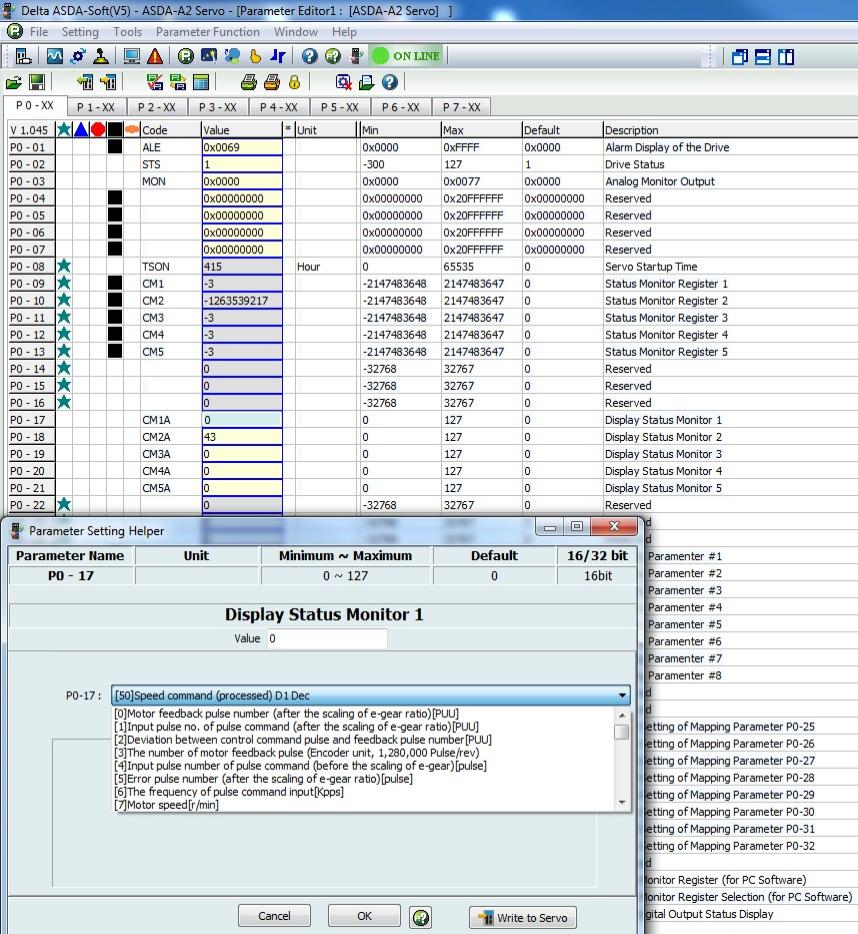The height and width of the screenshot is (934, 858).
Task: Toggle the green star column filter header
Action: [x=64, y=129]
